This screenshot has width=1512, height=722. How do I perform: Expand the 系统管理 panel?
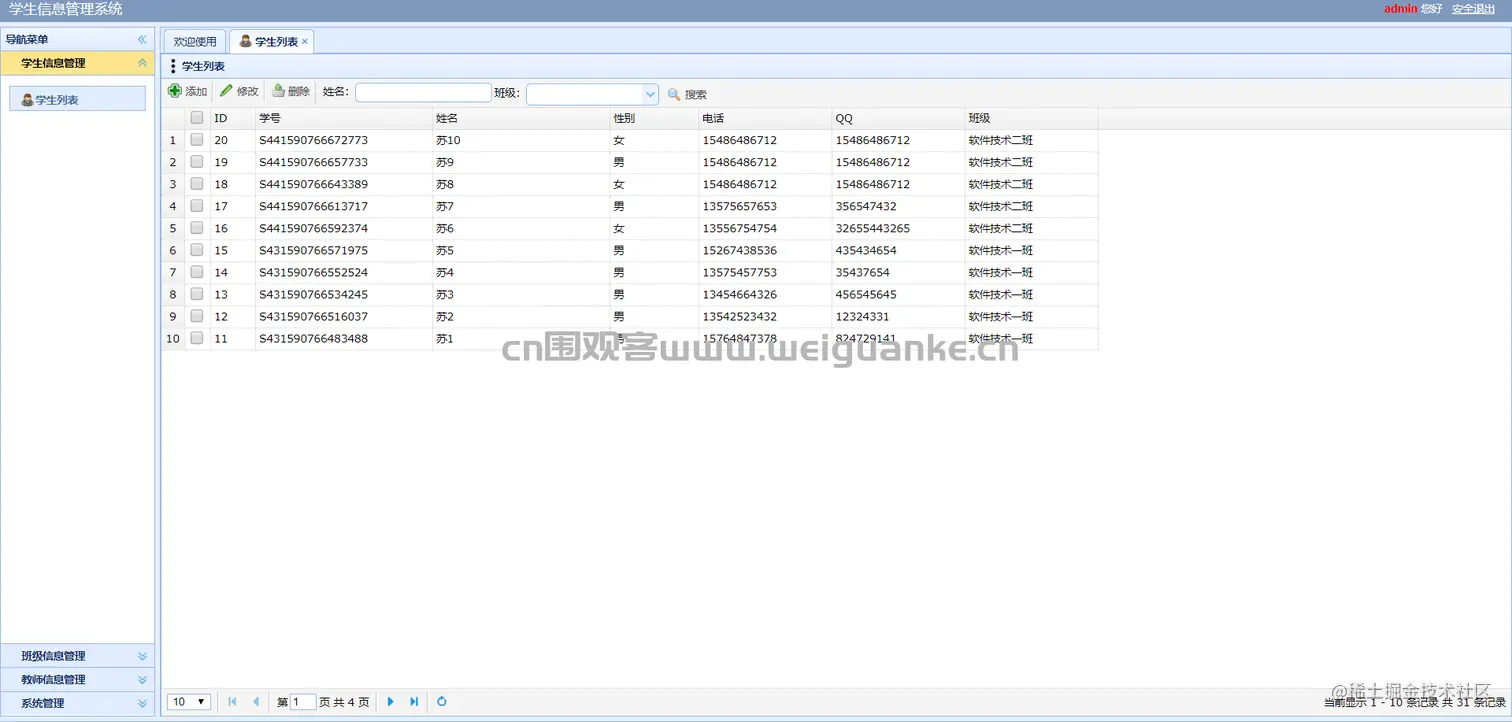[142, 703]
